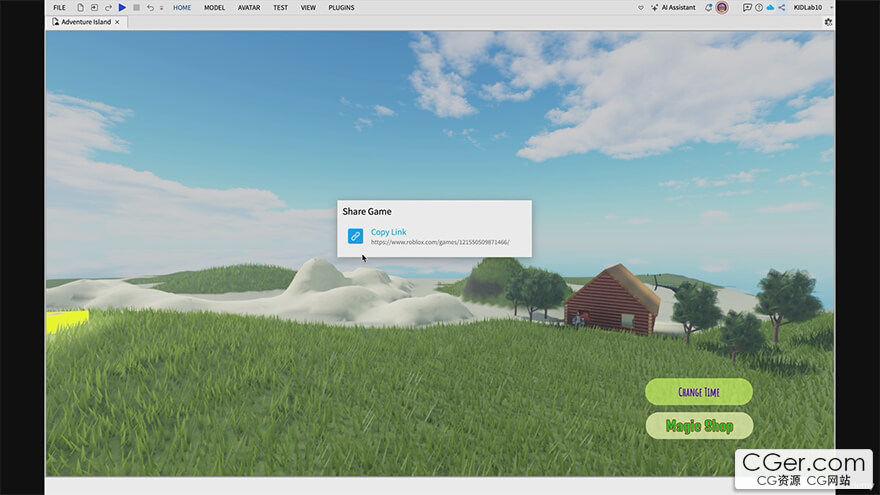Click the blue cloud icon
The height and width of the screenshot is (495, 880).
[x=771, y=7]
